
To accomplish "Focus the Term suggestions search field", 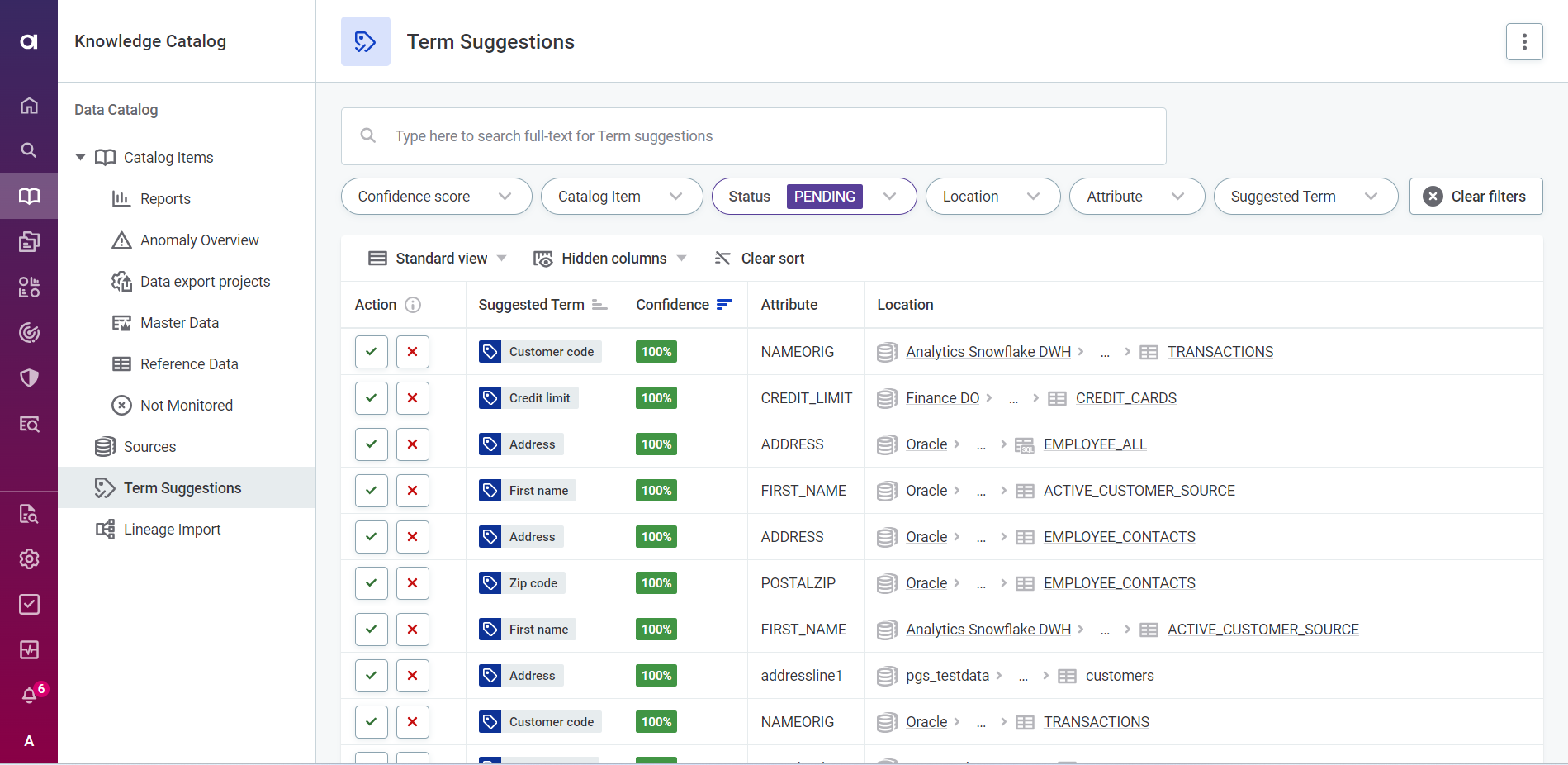I will pos(753,136).
